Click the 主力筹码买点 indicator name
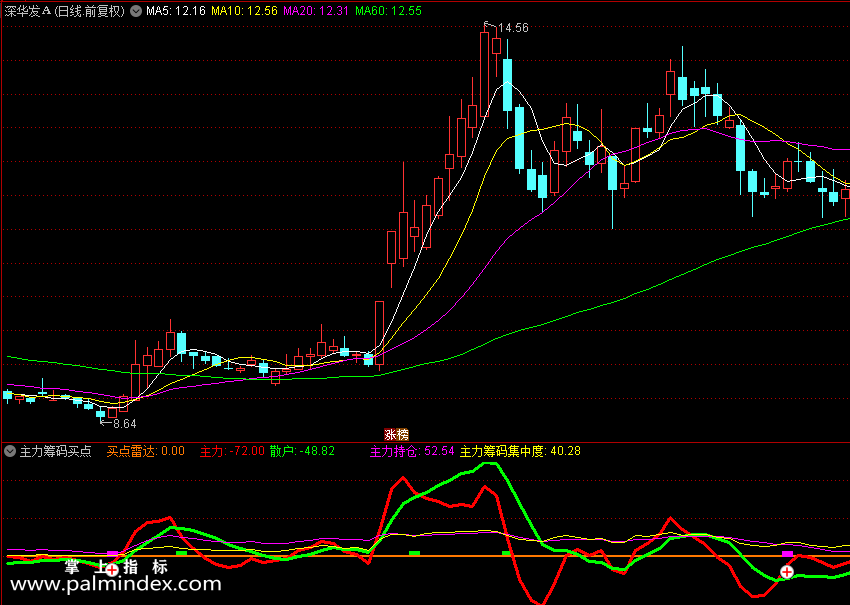 [55, 451]
